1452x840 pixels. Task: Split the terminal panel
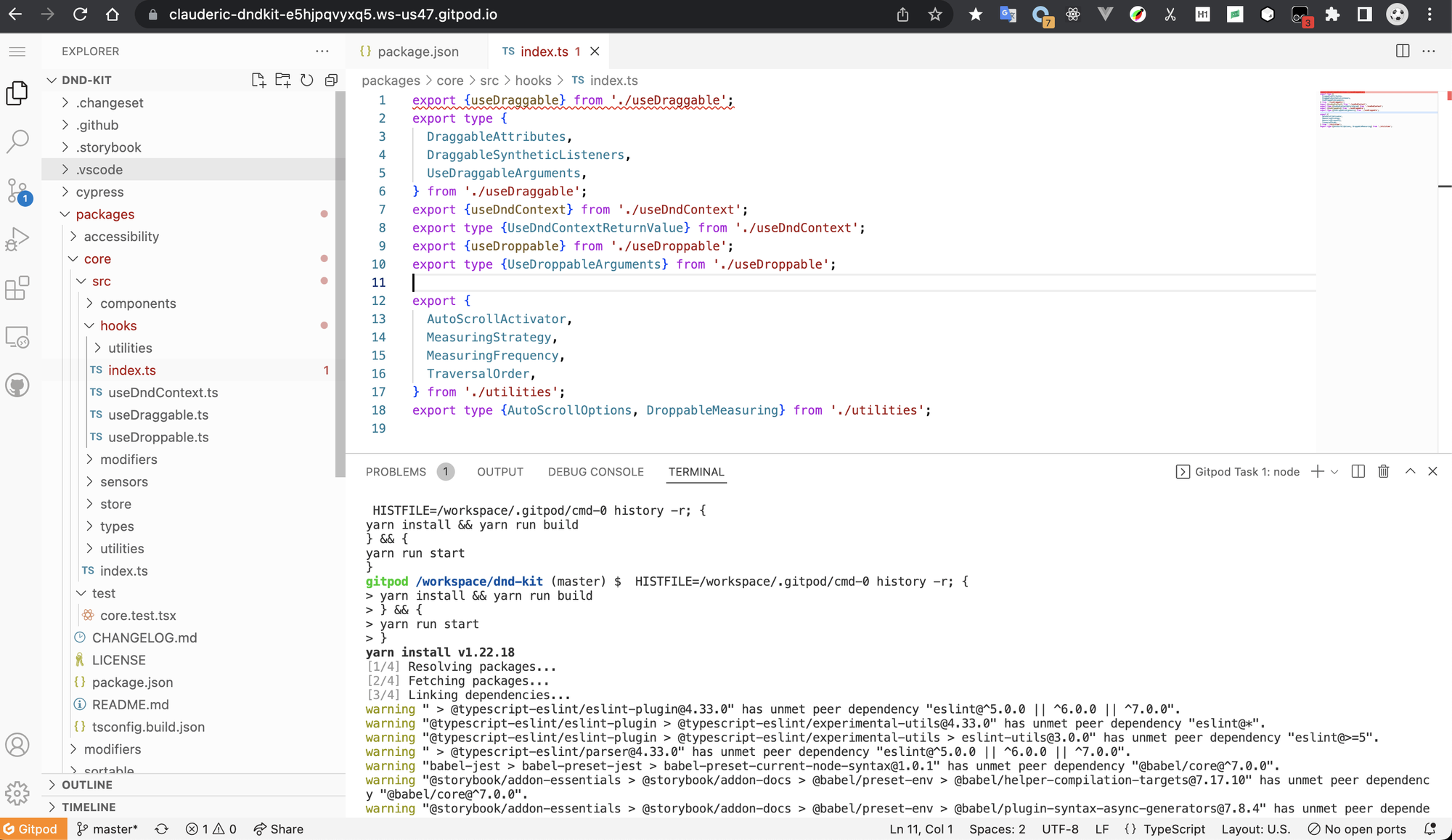click(1358, 471)
